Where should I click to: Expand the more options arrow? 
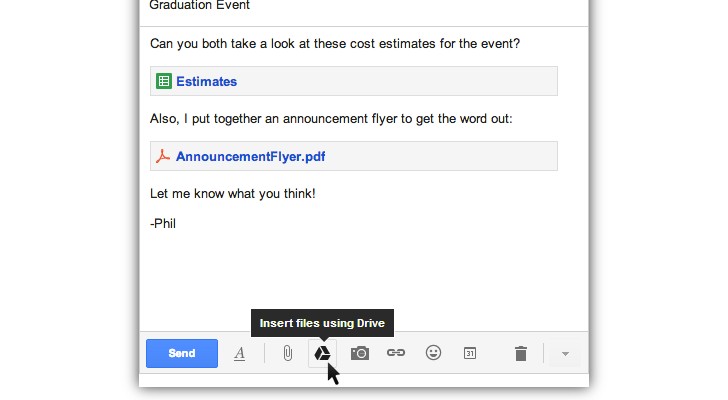(x=565, y=353)
